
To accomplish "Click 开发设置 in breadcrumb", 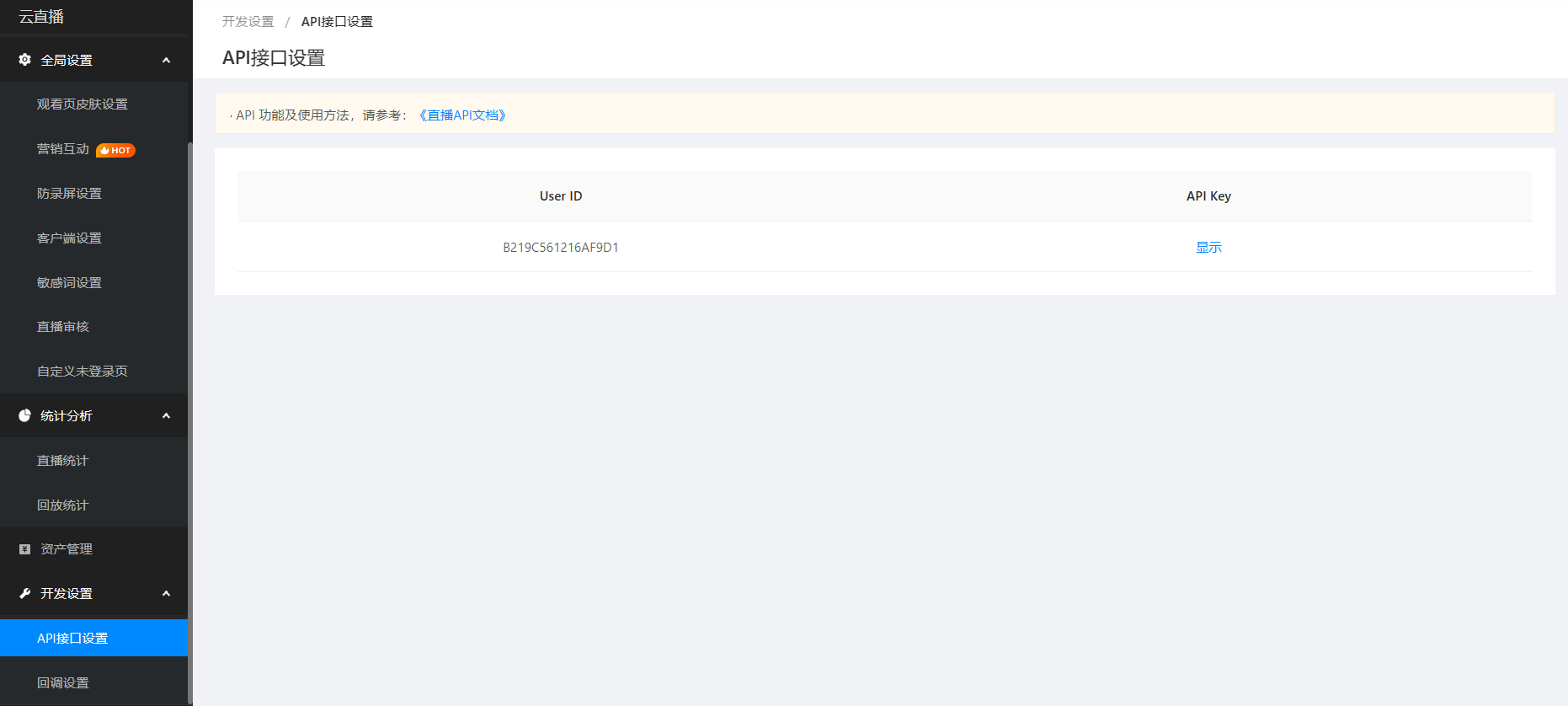I will point(248,21).
